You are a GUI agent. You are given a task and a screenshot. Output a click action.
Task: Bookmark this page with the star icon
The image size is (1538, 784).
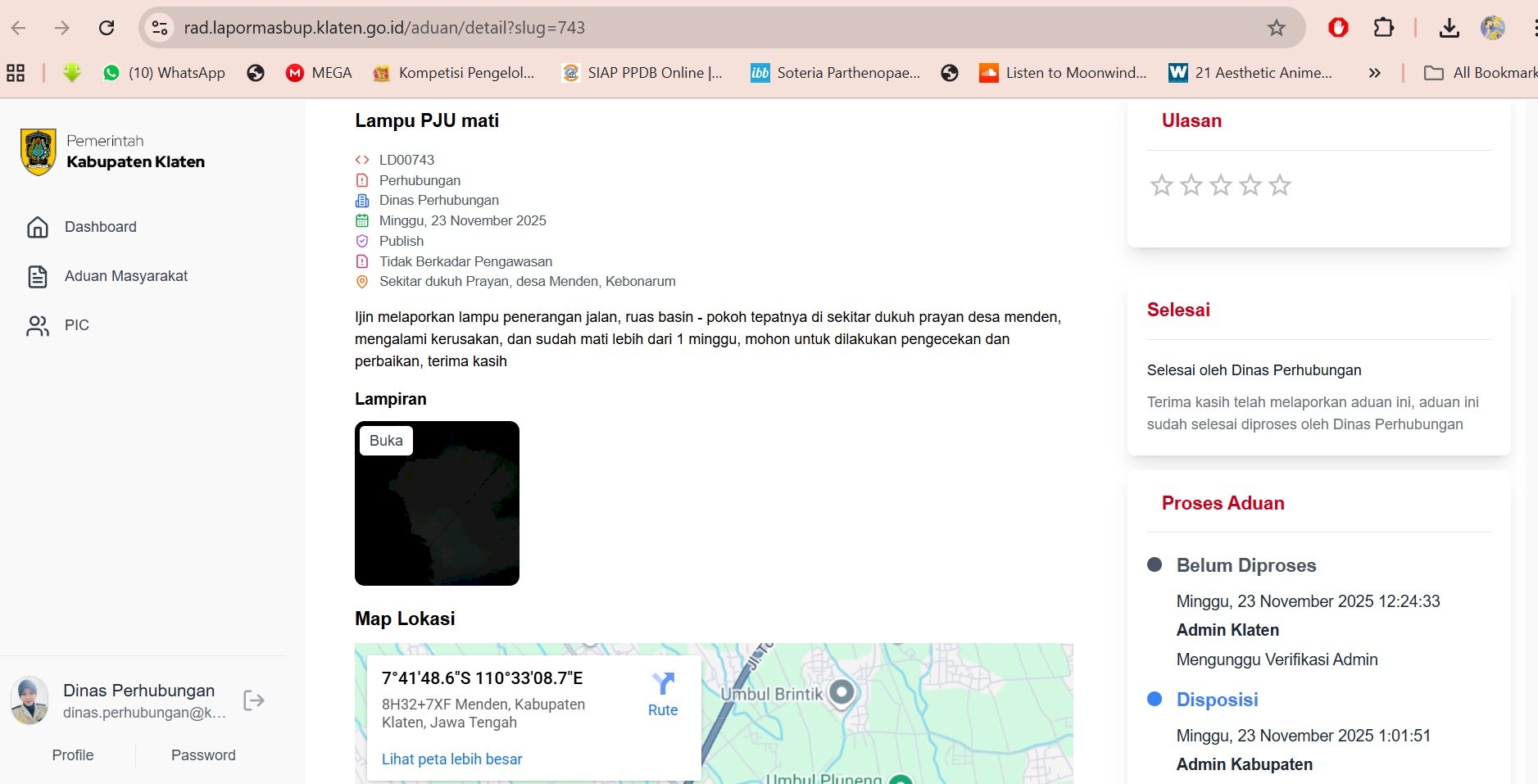point(1275,27)
